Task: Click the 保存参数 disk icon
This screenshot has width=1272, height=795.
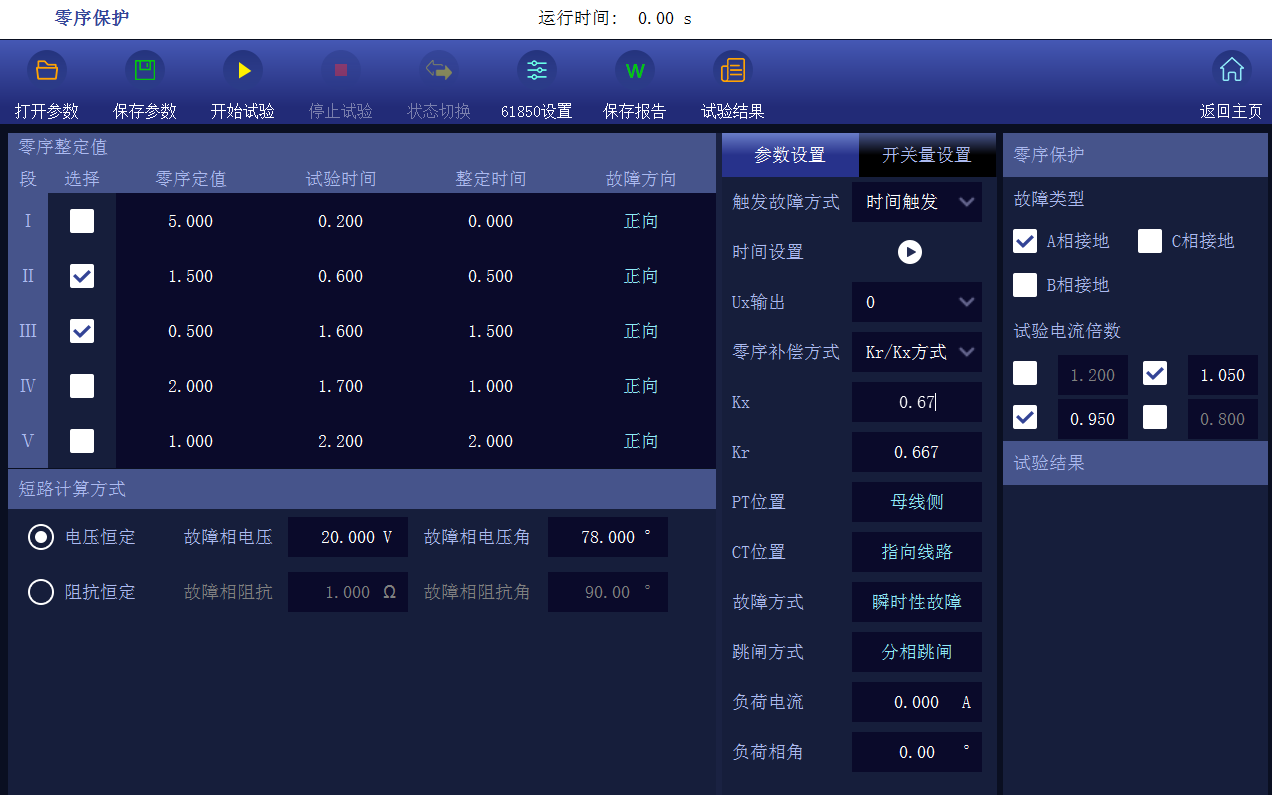Action: point(145,70)
